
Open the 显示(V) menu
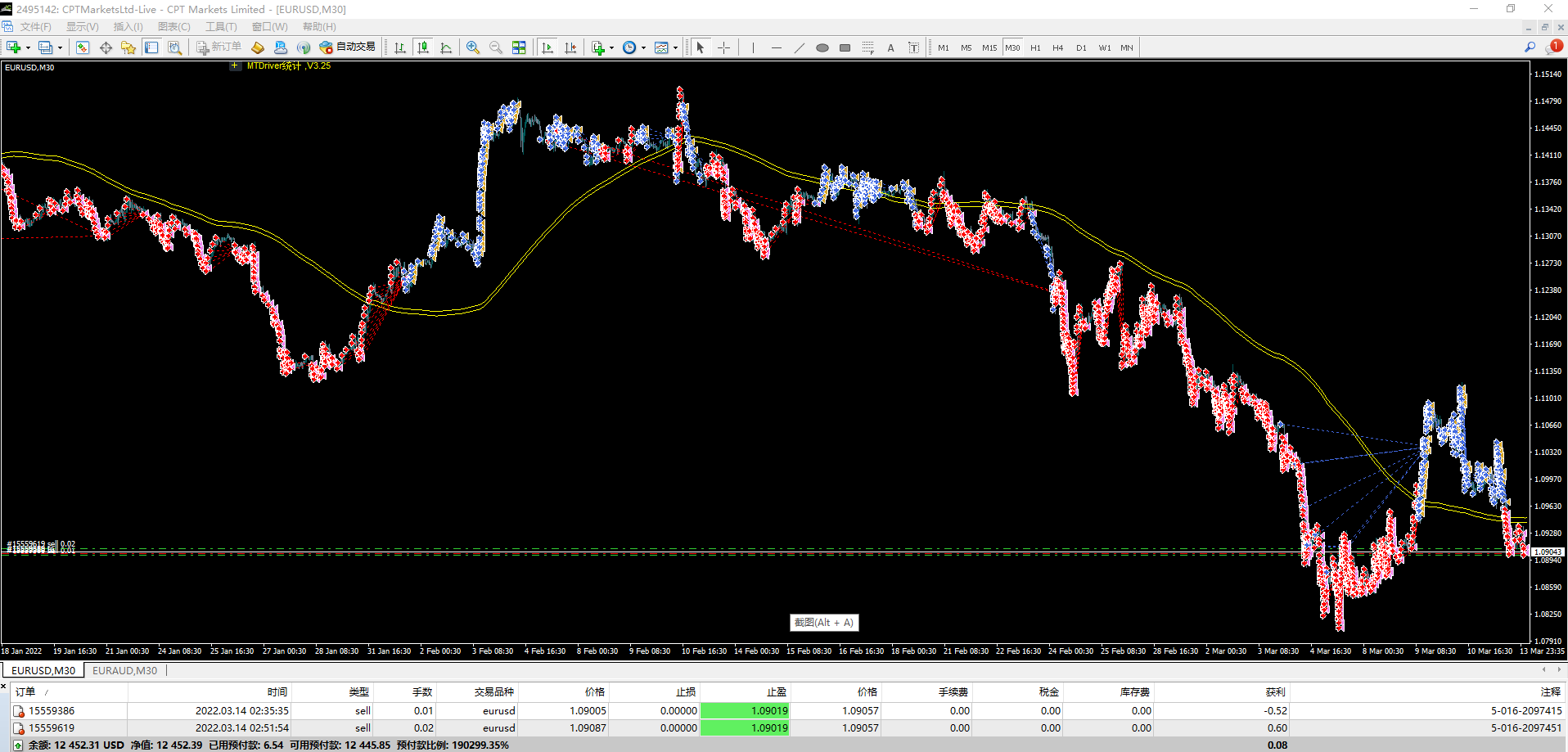[83, 27]
